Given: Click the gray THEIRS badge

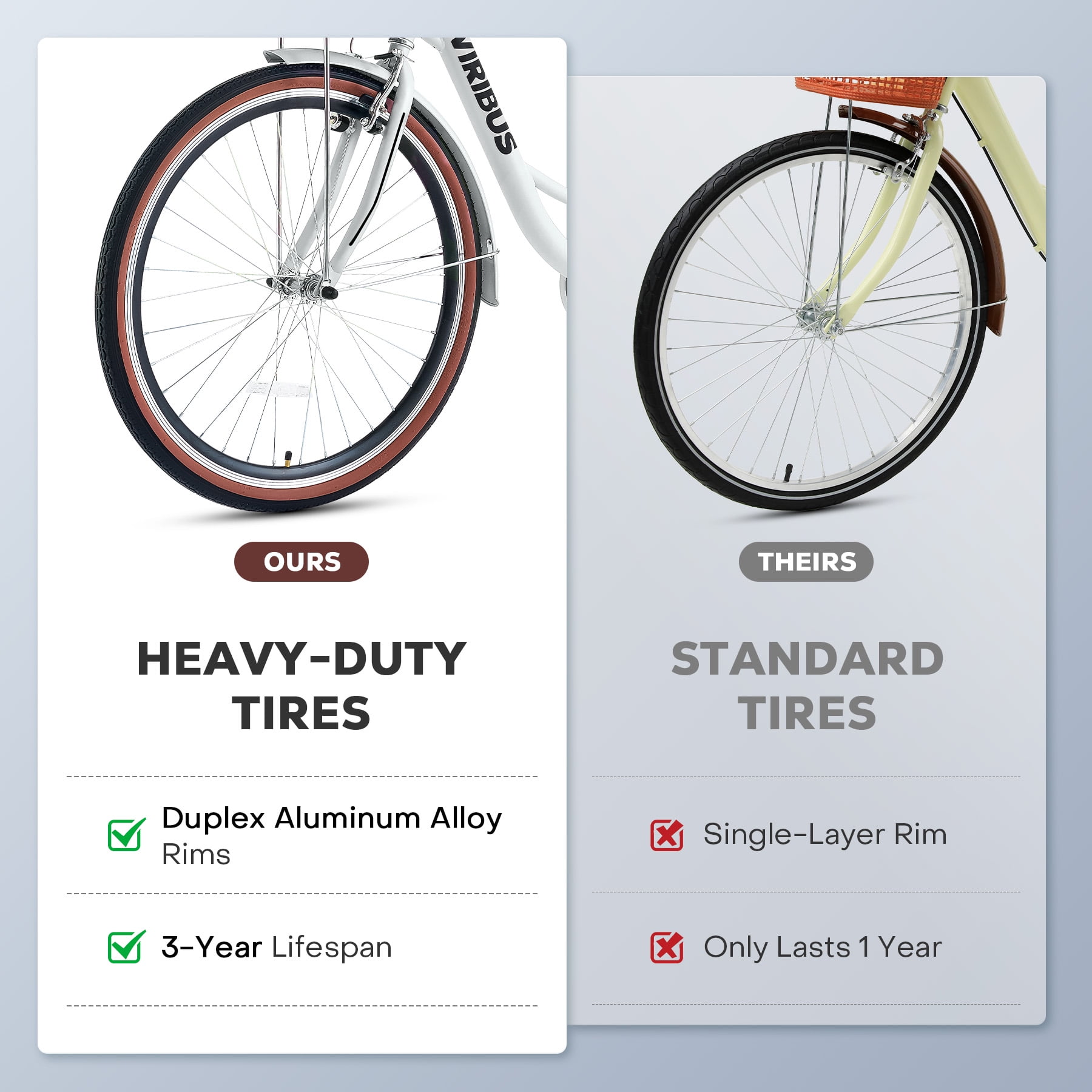Looking at the screenshot, I should coord(806,562).
